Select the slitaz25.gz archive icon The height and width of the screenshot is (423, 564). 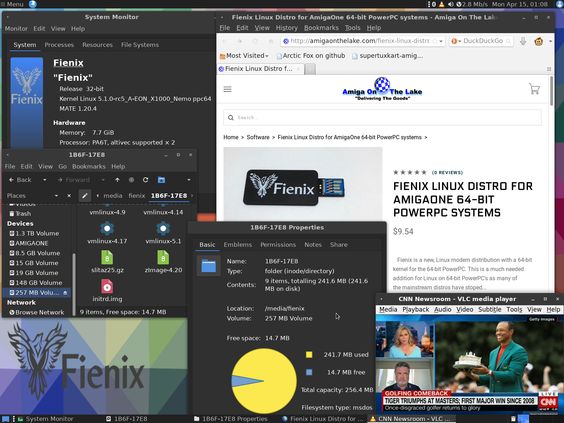point(107,258)
